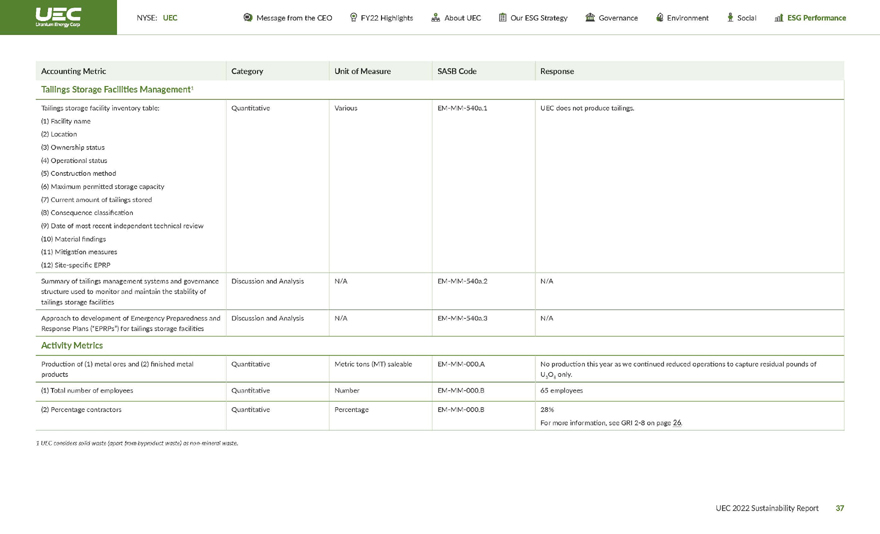Open the UEC Uranium Energy Corp logo
This screenshot has width=880, height=534.
(58, 17)
